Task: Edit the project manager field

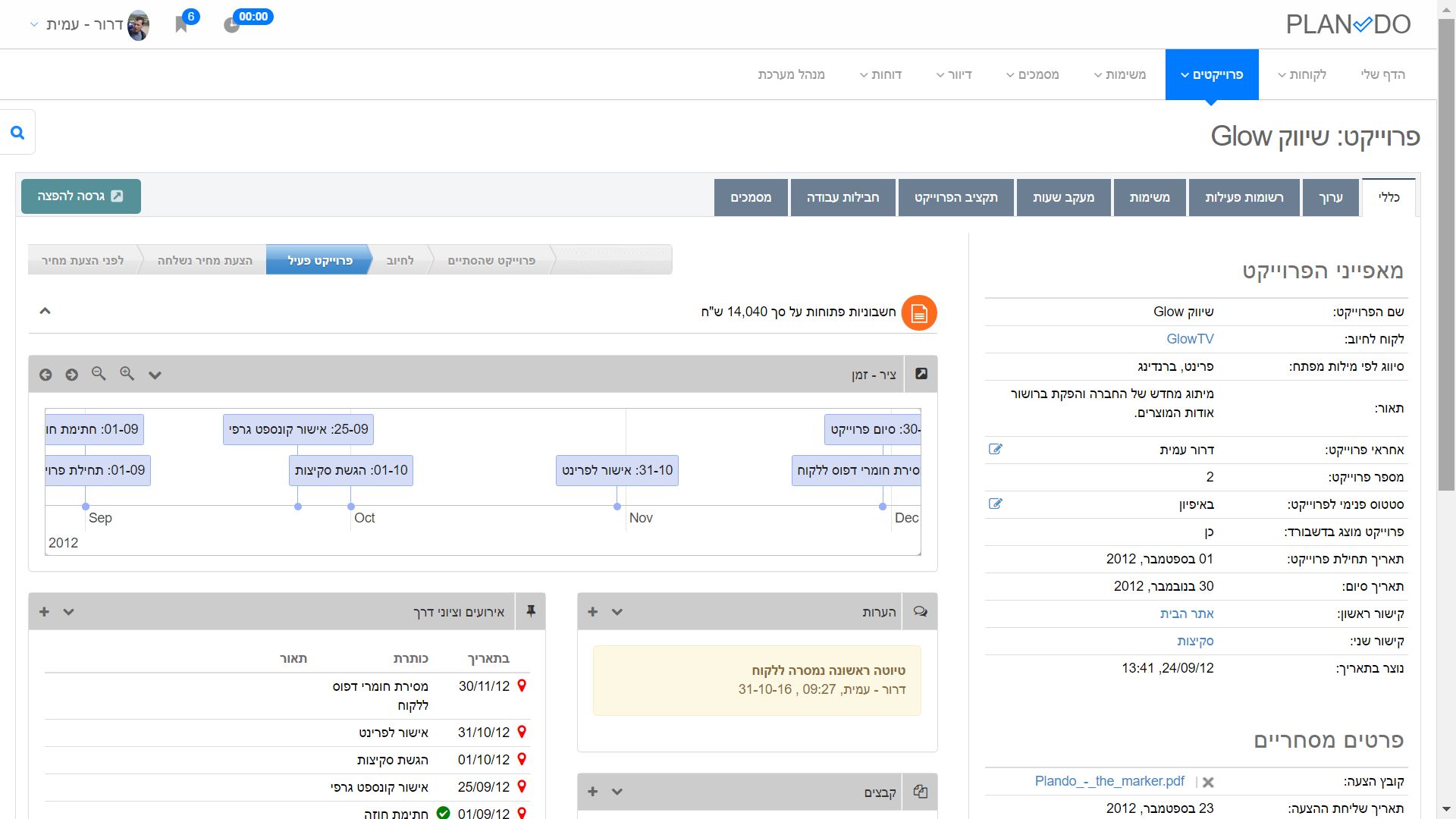Action: 996,449
